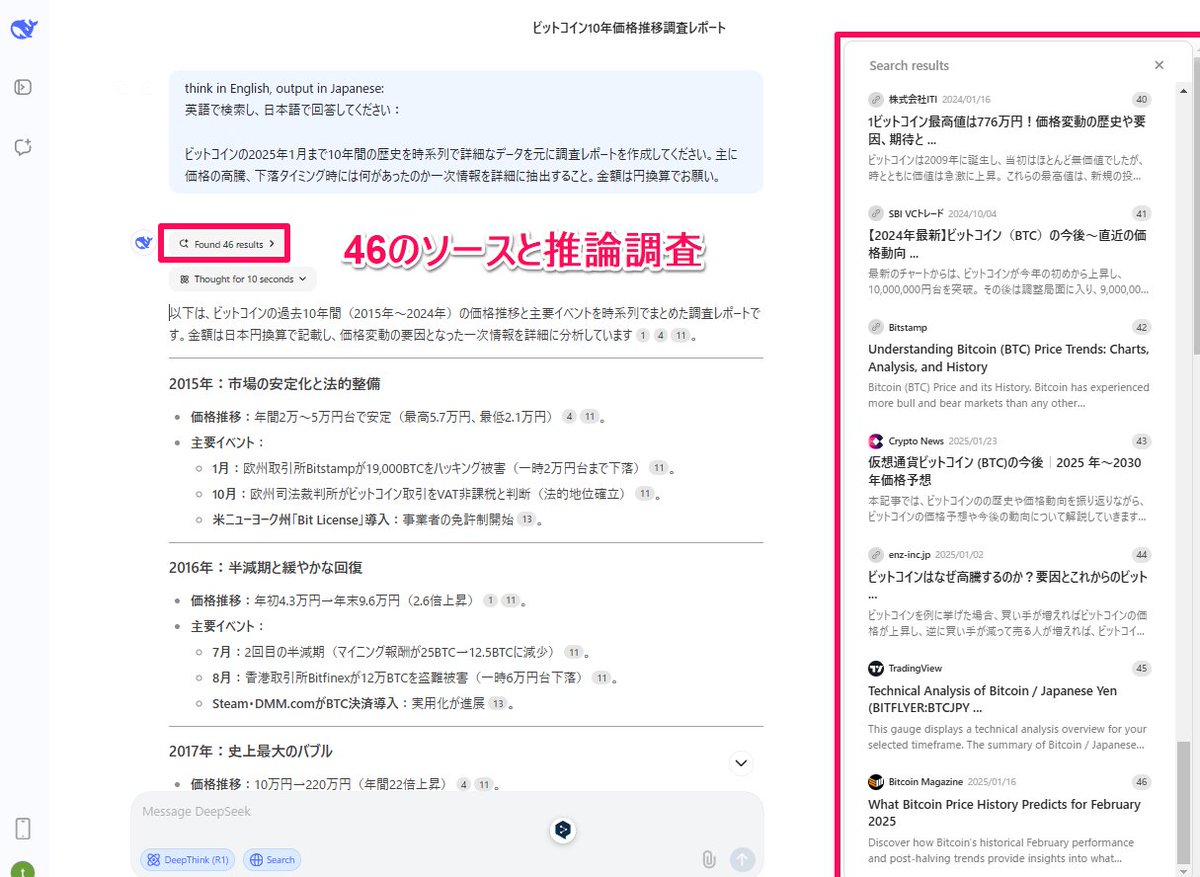
Task: Open the 1ビットコイン最高値は776万円 result
Action: (1007, 131)
